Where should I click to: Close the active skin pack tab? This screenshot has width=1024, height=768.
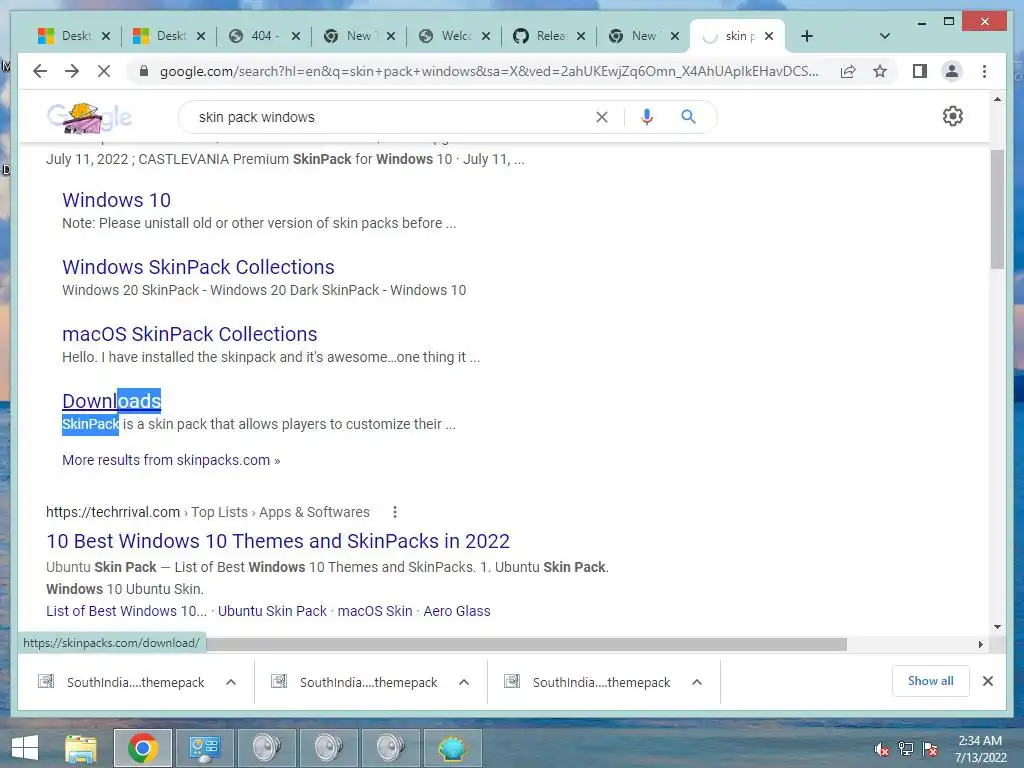(769, 36)
